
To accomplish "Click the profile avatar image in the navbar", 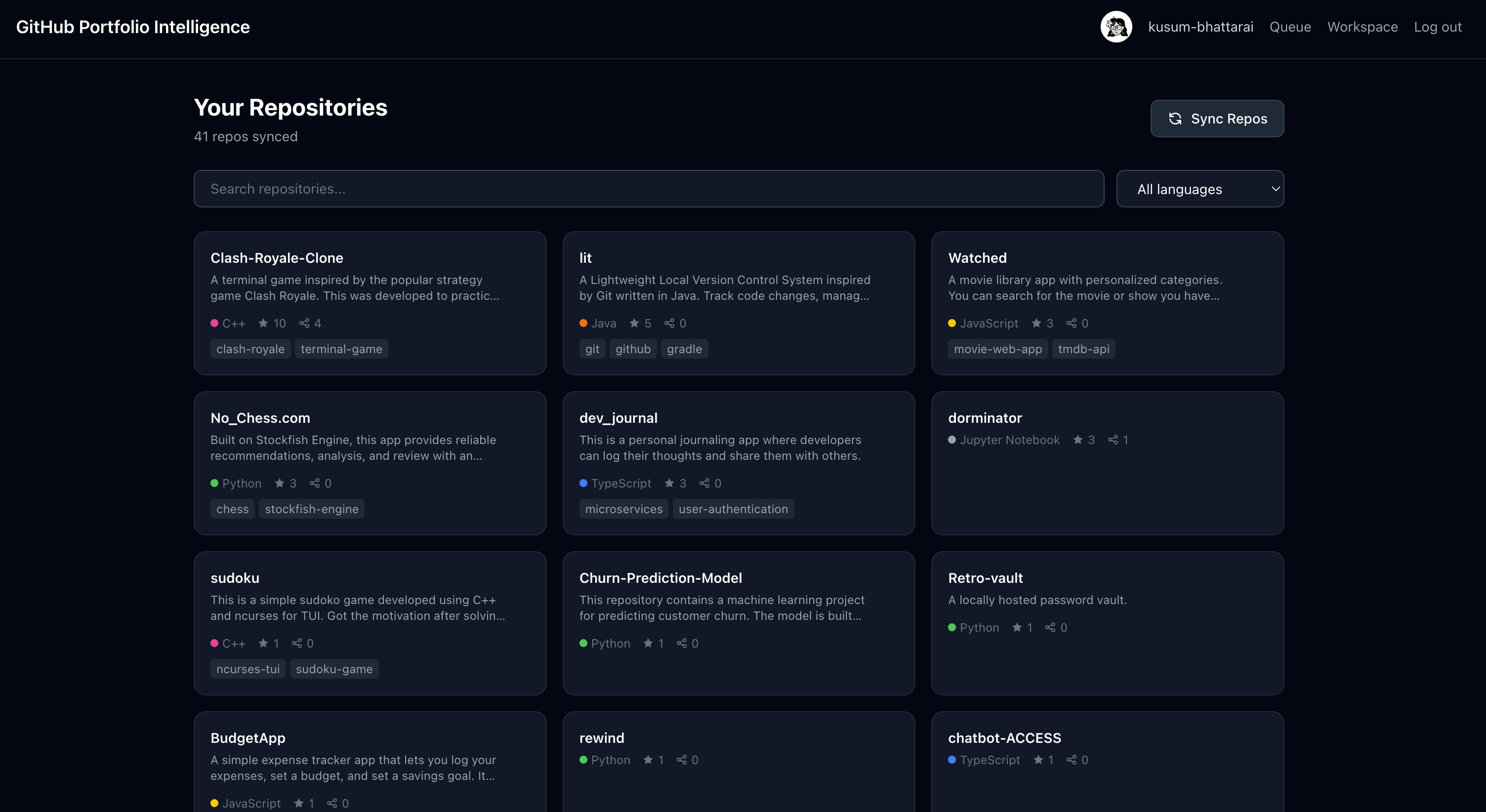I will (1116, 27).
